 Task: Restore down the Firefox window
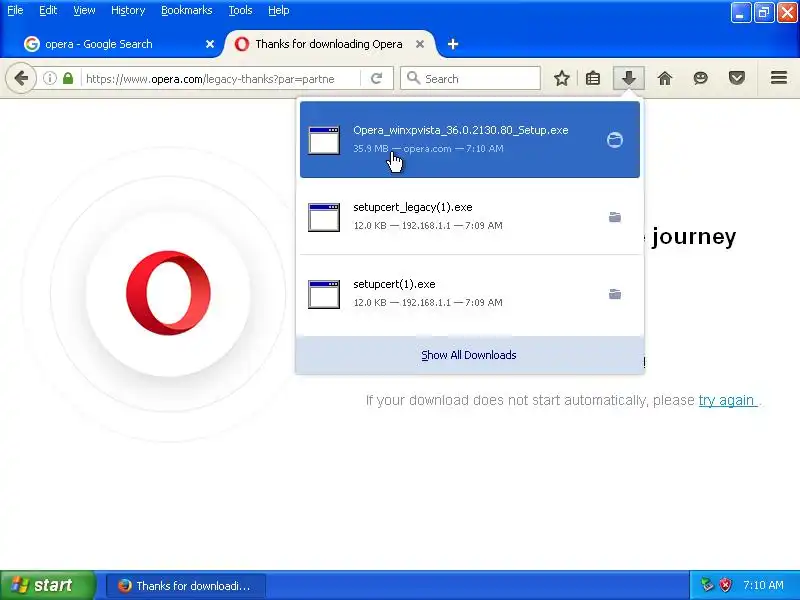(x=764, y=12)
